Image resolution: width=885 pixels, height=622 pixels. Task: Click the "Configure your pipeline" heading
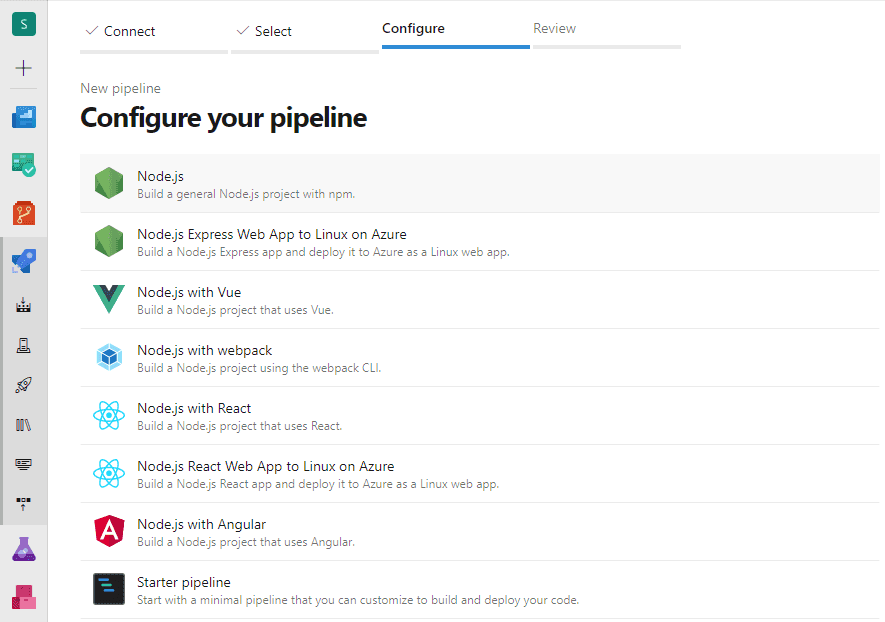click(x=224, y=118)
